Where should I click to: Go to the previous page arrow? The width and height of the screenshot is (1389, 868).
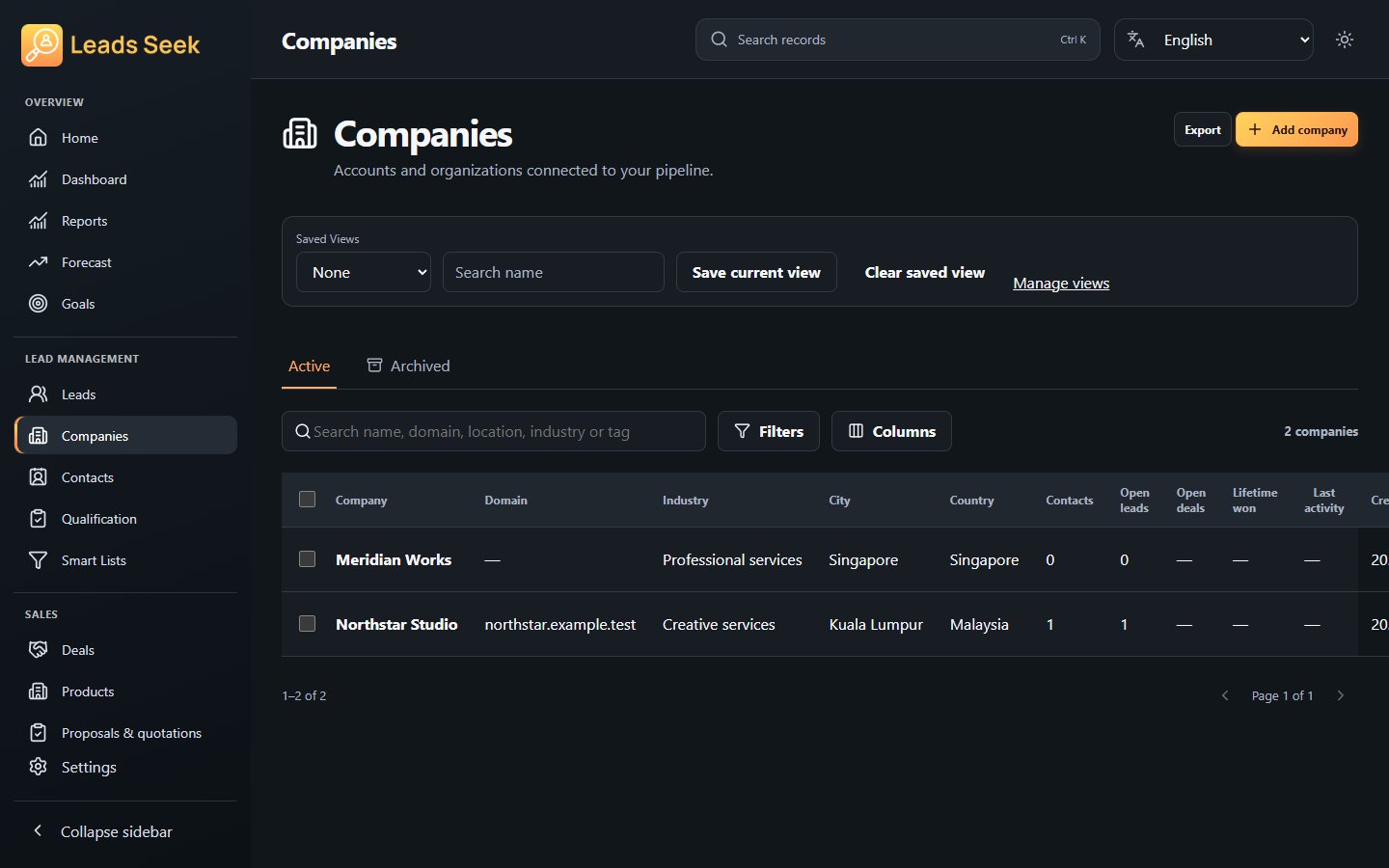1225,695
